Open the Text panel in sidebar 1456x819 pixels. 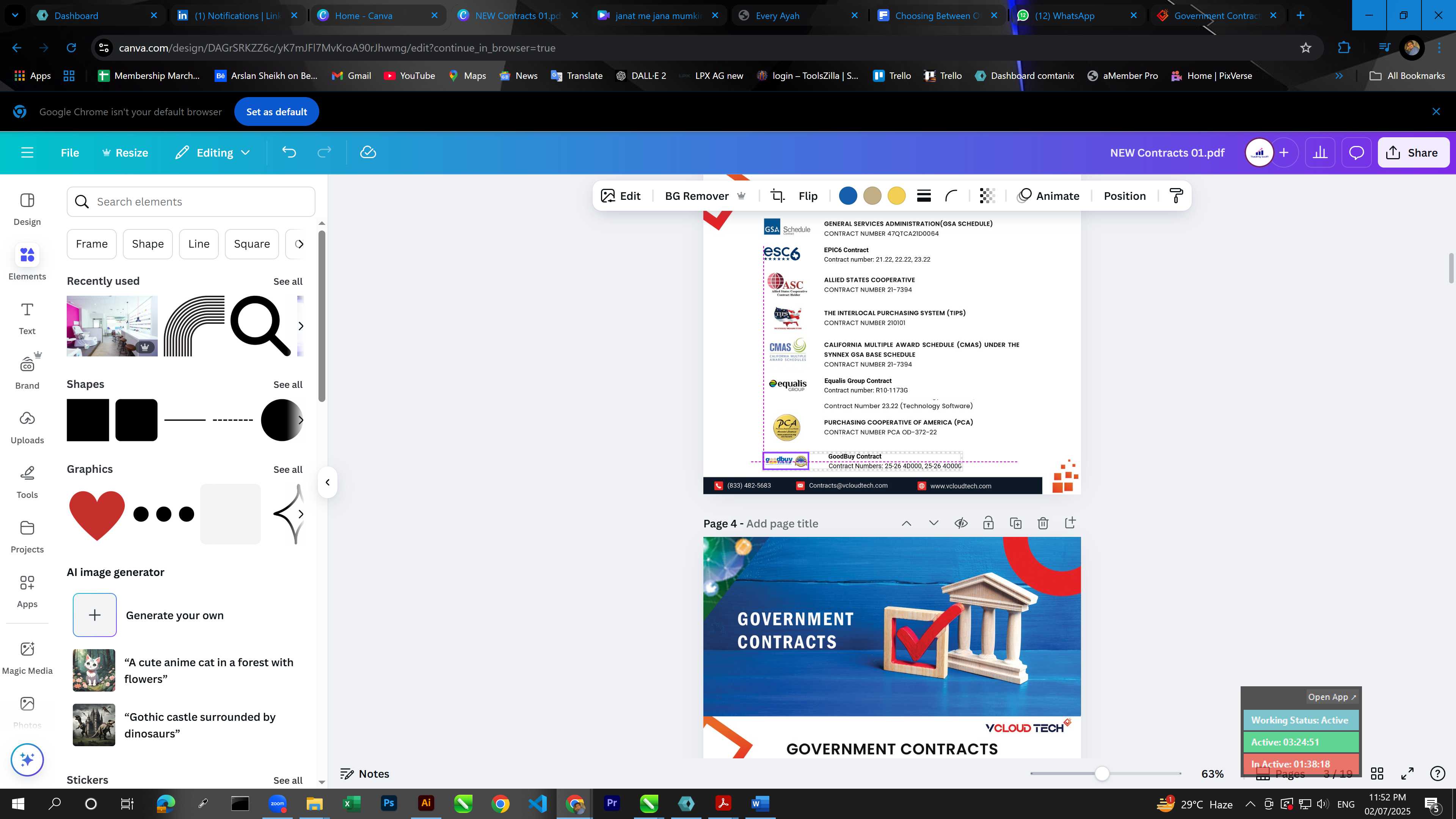tap(27, 318)
